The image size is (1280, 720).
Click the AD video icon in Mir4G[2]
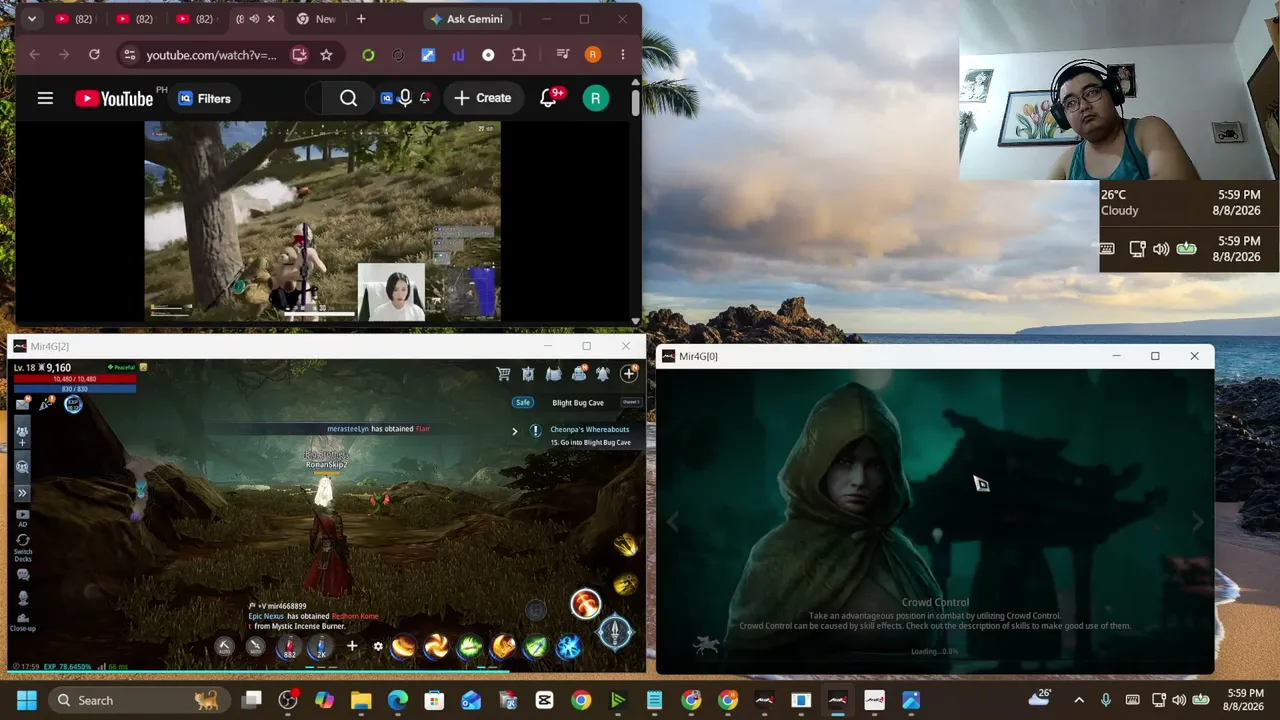point(22,518)
